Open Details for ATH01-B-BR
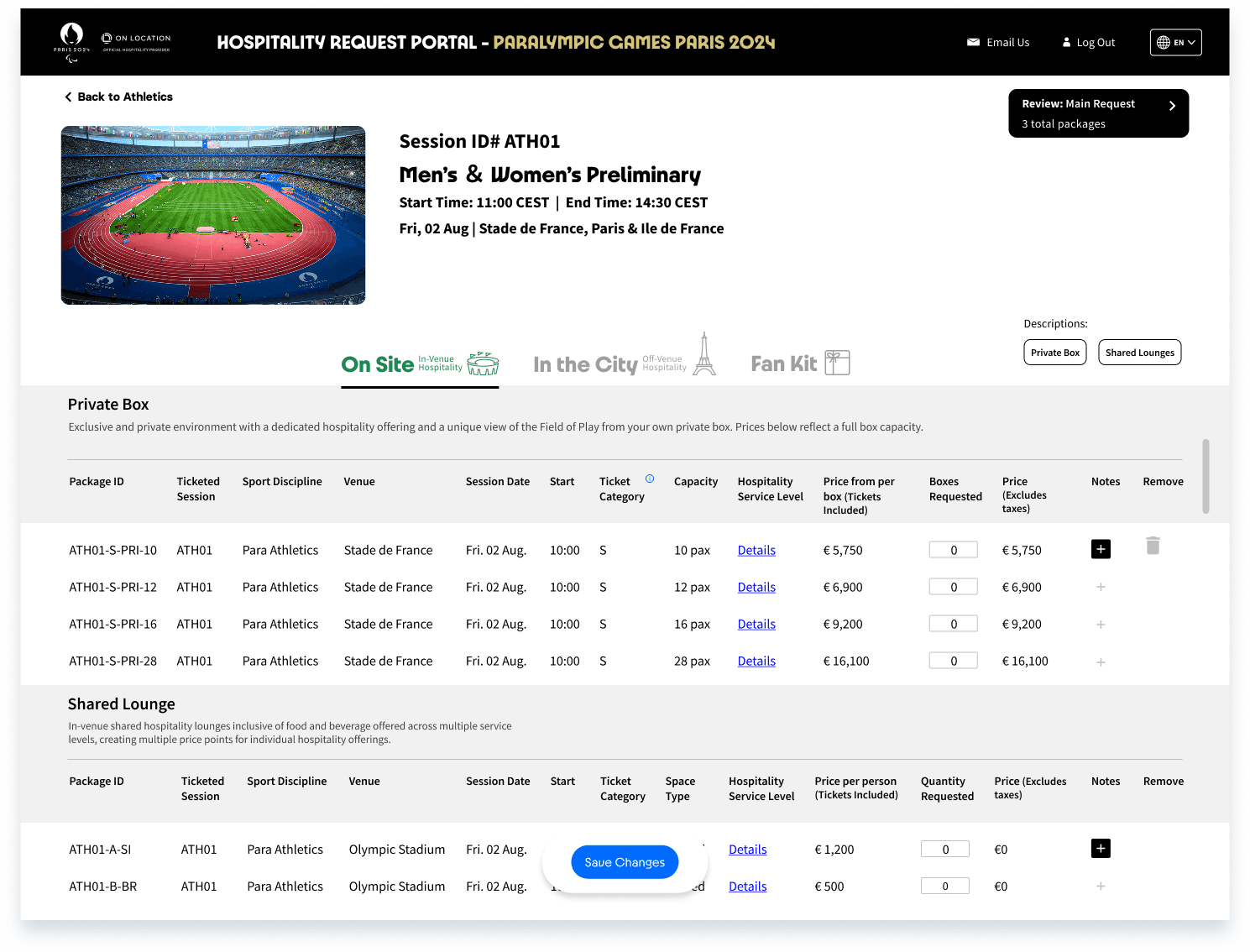This screenshot has height=952, width=1250. (x=747, y=887)
